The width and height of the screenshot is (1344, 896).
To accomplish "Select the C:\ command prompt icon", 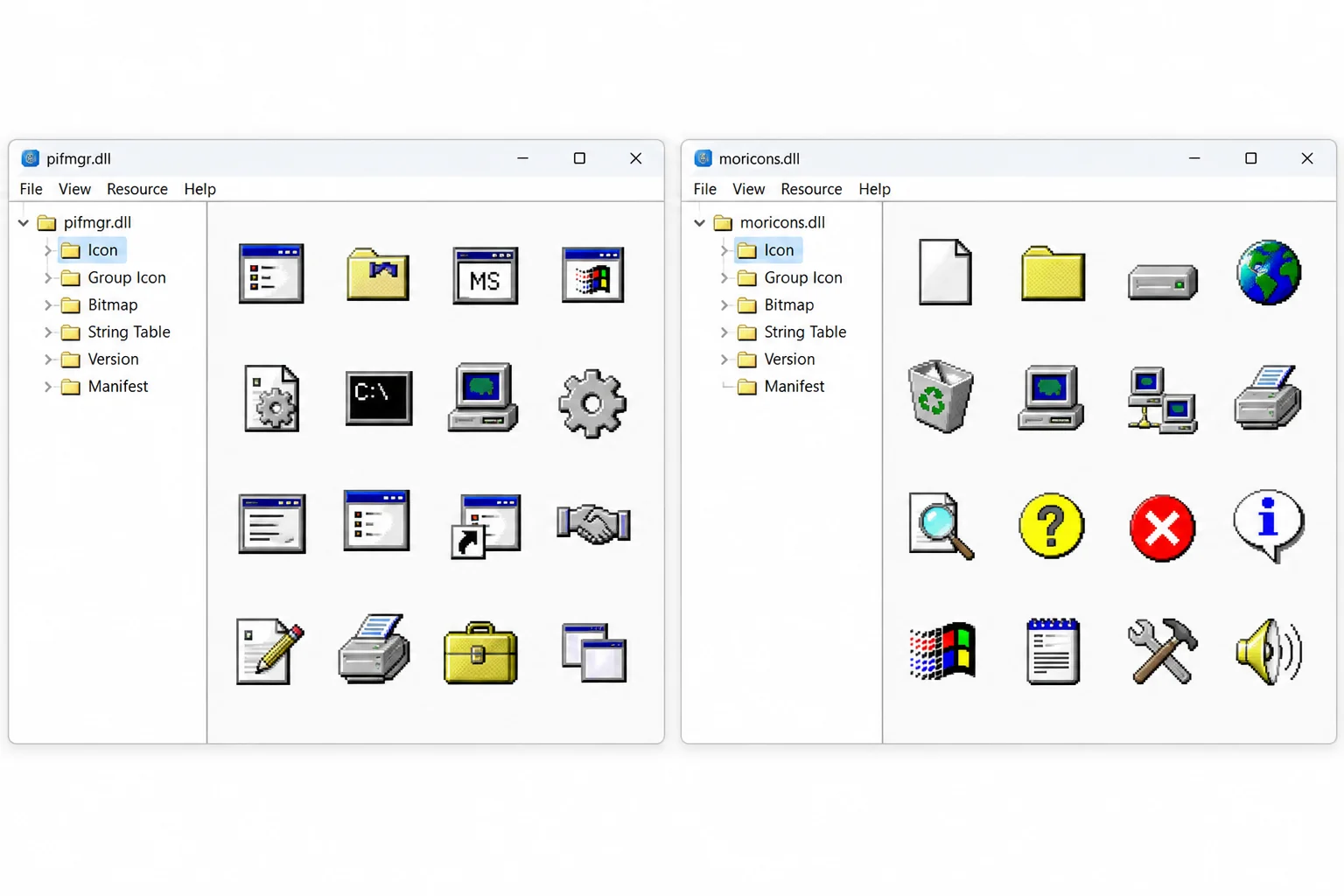I will tap(379, 399).
